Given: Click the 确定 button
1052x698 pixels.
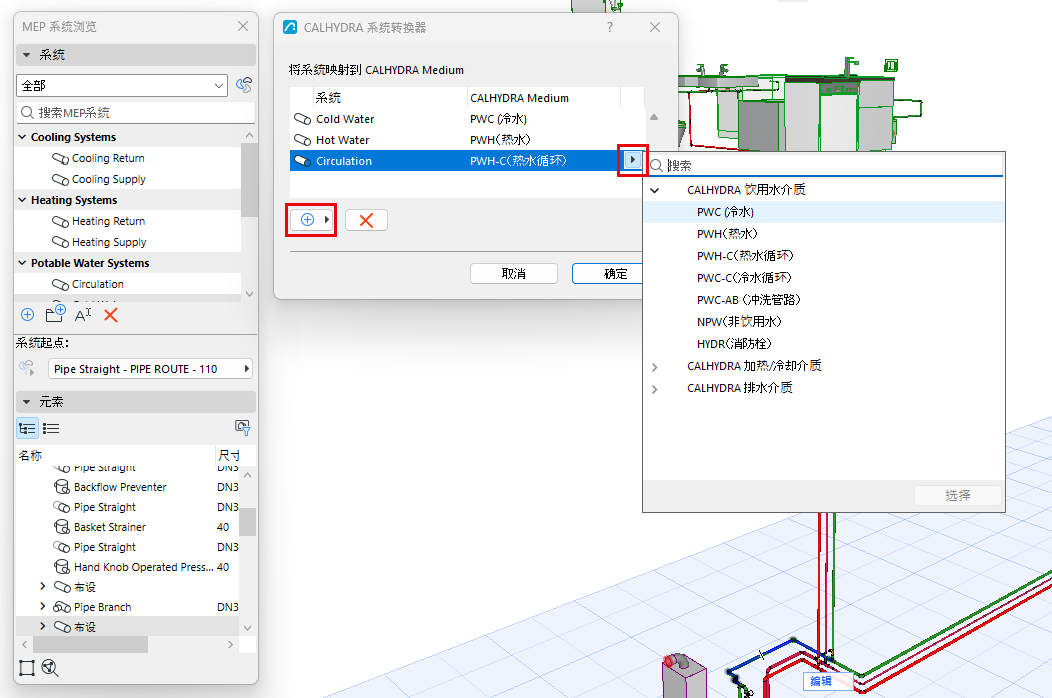Looking at the screenshot, I should point(608,274).
